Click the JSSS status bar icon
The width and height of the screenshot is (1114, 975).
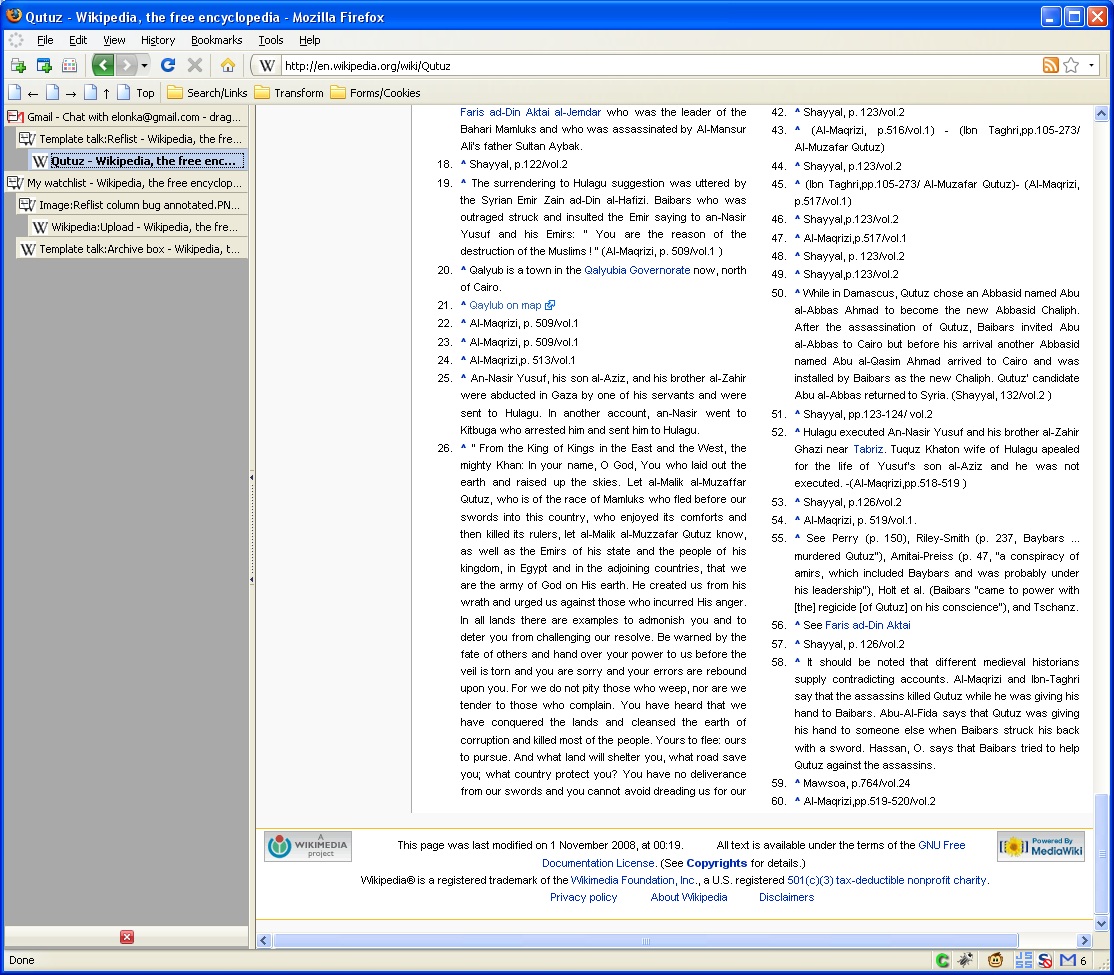click(x=1024, y=960)
